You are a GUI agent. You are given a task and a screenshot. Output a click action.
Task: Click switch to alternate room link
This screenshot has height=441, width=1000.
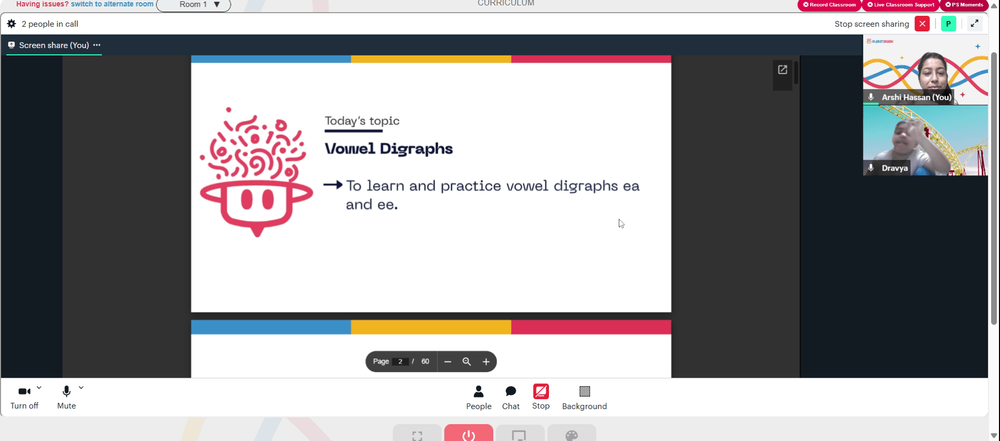point(112,4)
